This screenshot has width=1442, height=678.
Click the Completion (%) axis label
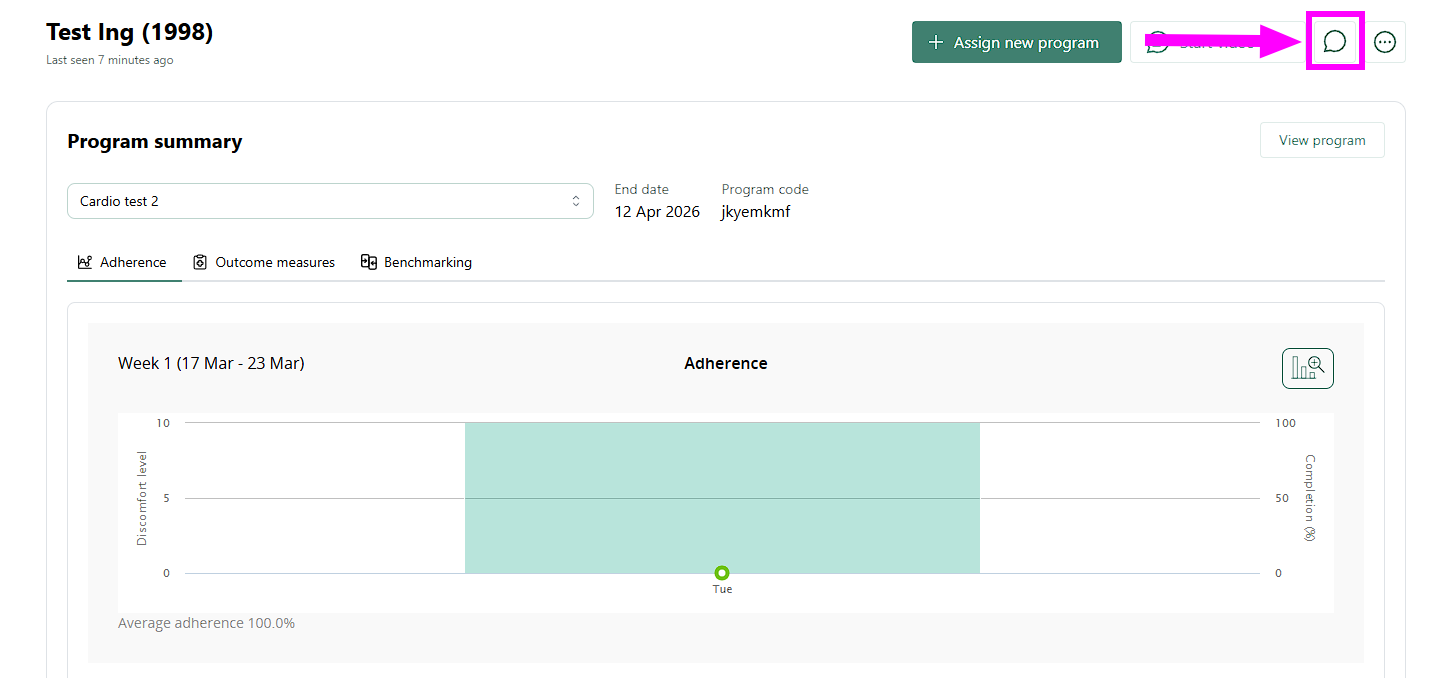(1310, 498)
